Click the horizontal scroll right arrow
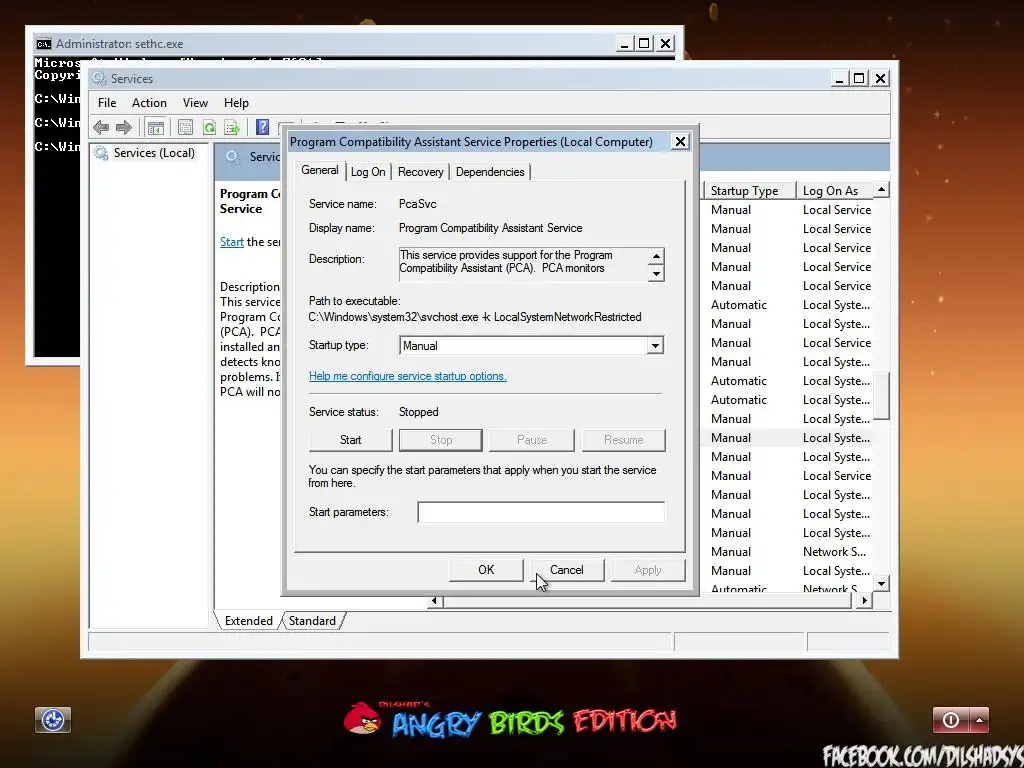Screen dimensions: 1024x768 click(865, 600)
